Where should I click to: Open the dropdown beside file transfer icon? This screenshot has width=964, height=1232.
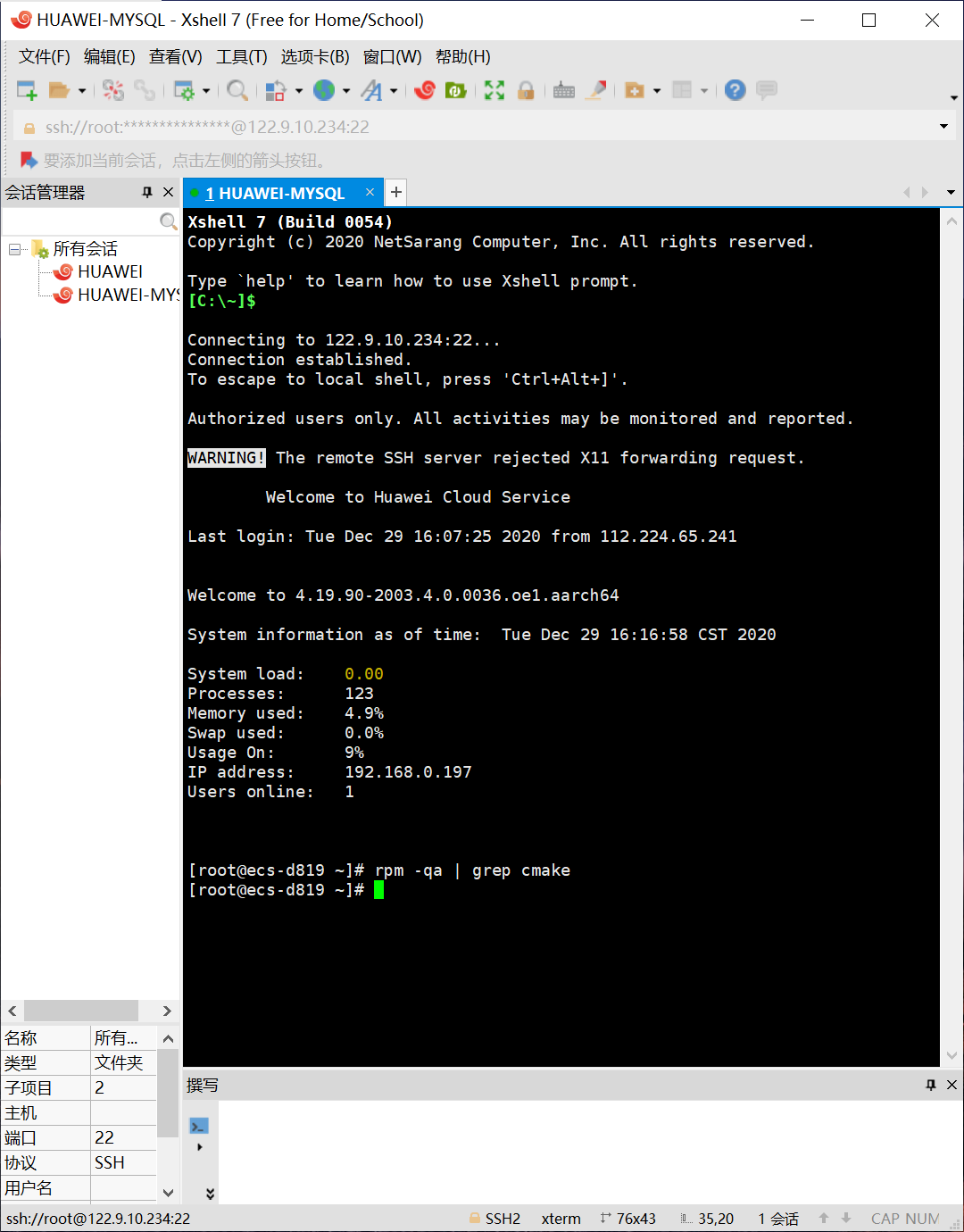(299, 90)
